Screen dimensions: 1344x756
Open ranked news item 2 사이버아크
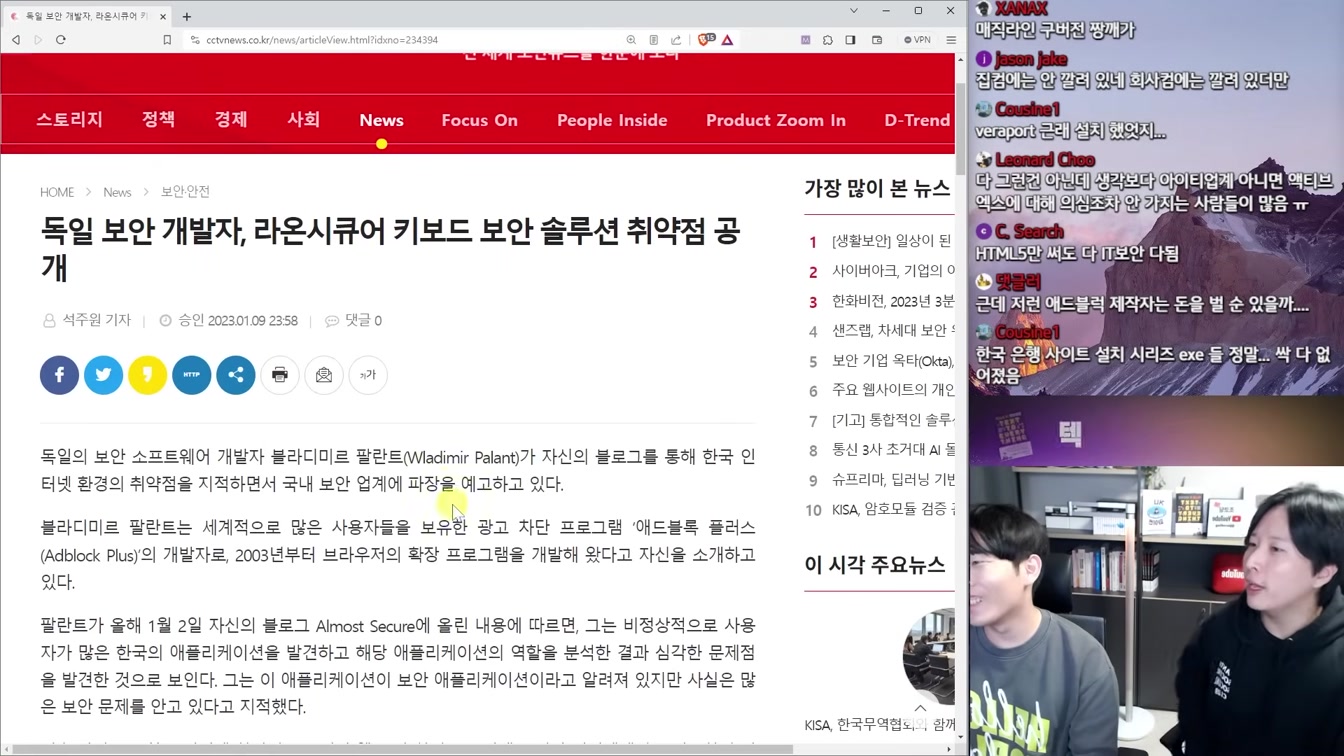point(881,271)
